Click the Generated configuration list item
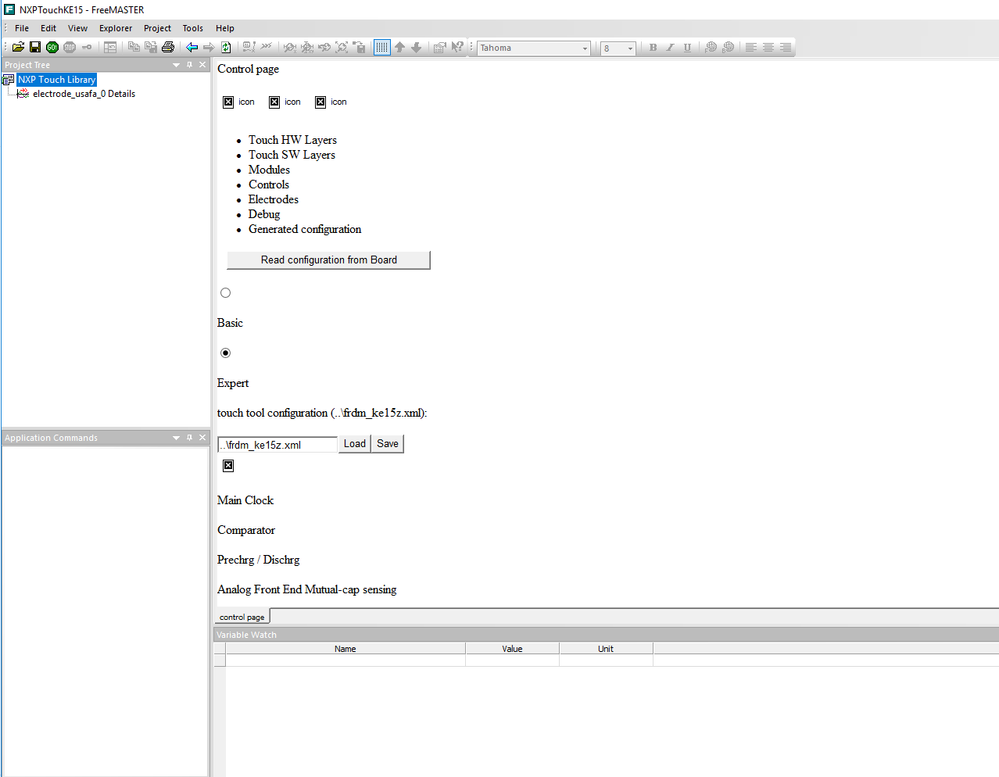This screenshot has height=777, width=999. pos(305,229)
